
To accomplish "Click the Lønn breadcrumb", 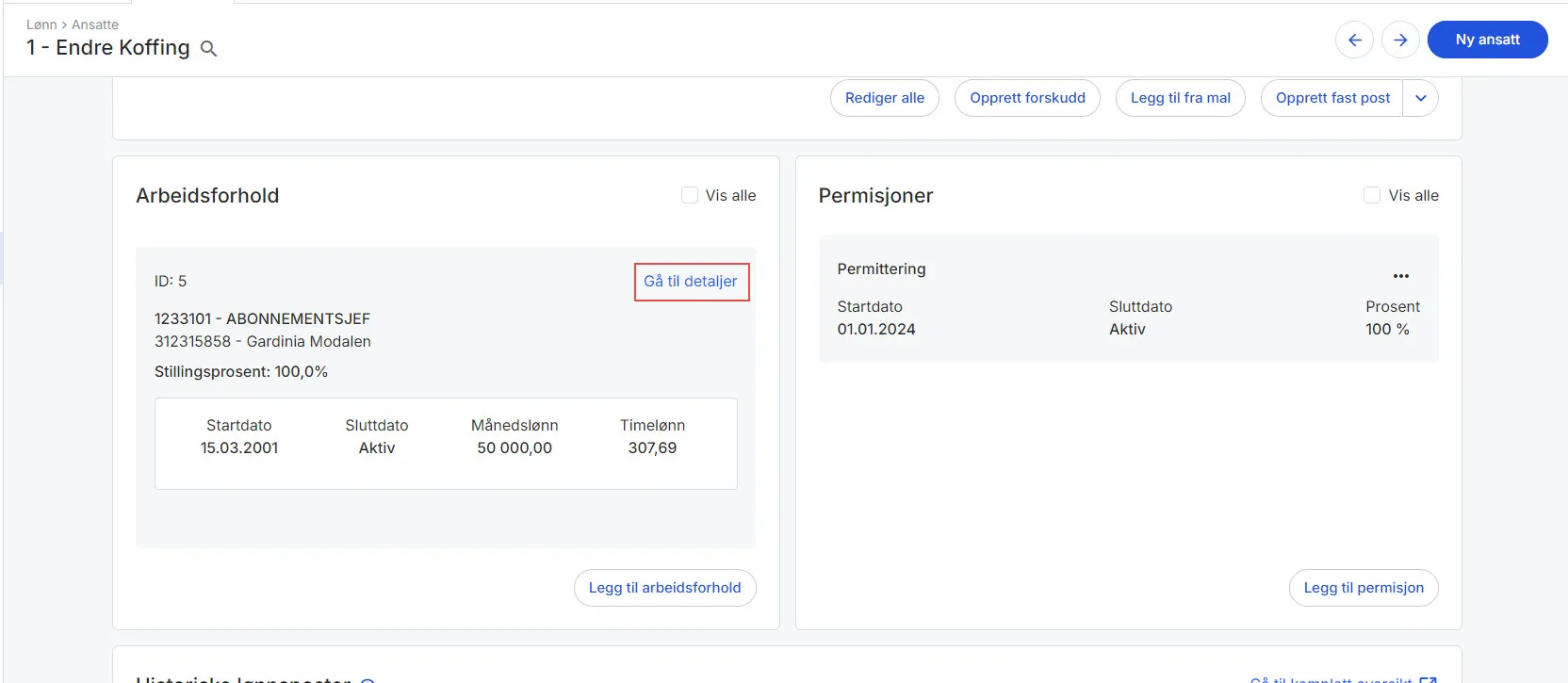I will (x=41, y=24).
